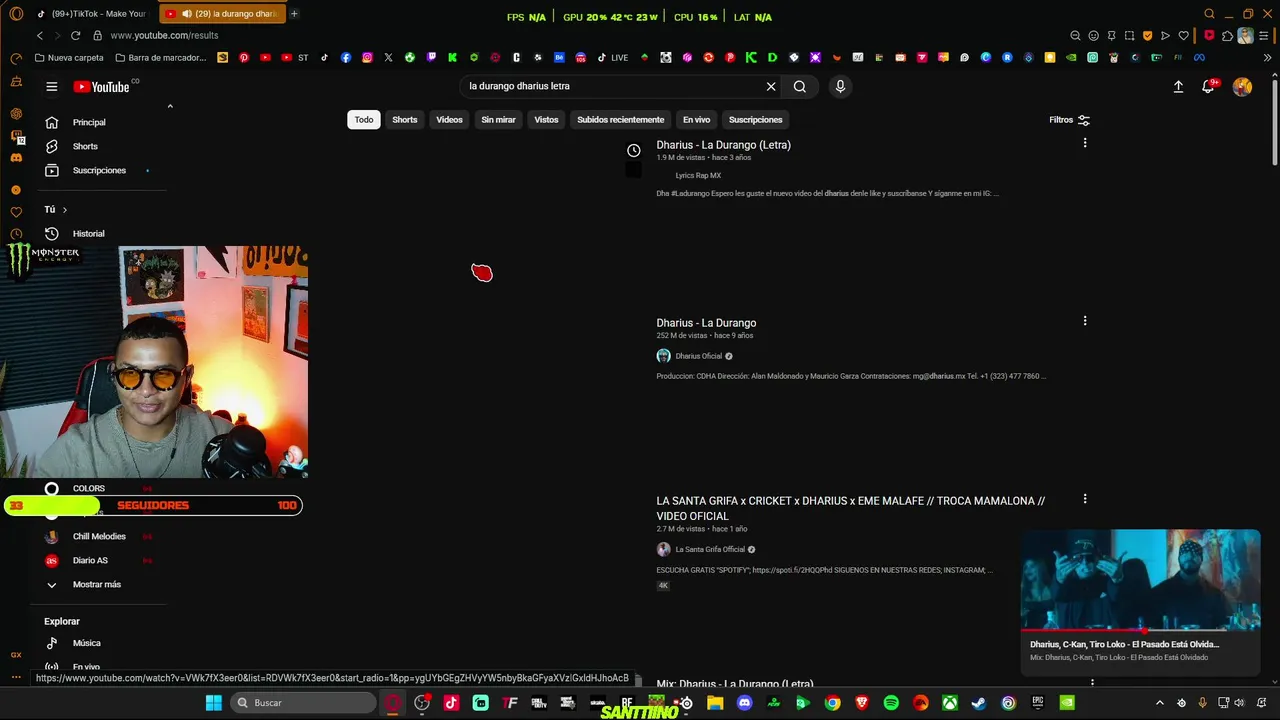Open Discord from the taskbar
Screen dimensions: 1280x720
coord(744,703)
